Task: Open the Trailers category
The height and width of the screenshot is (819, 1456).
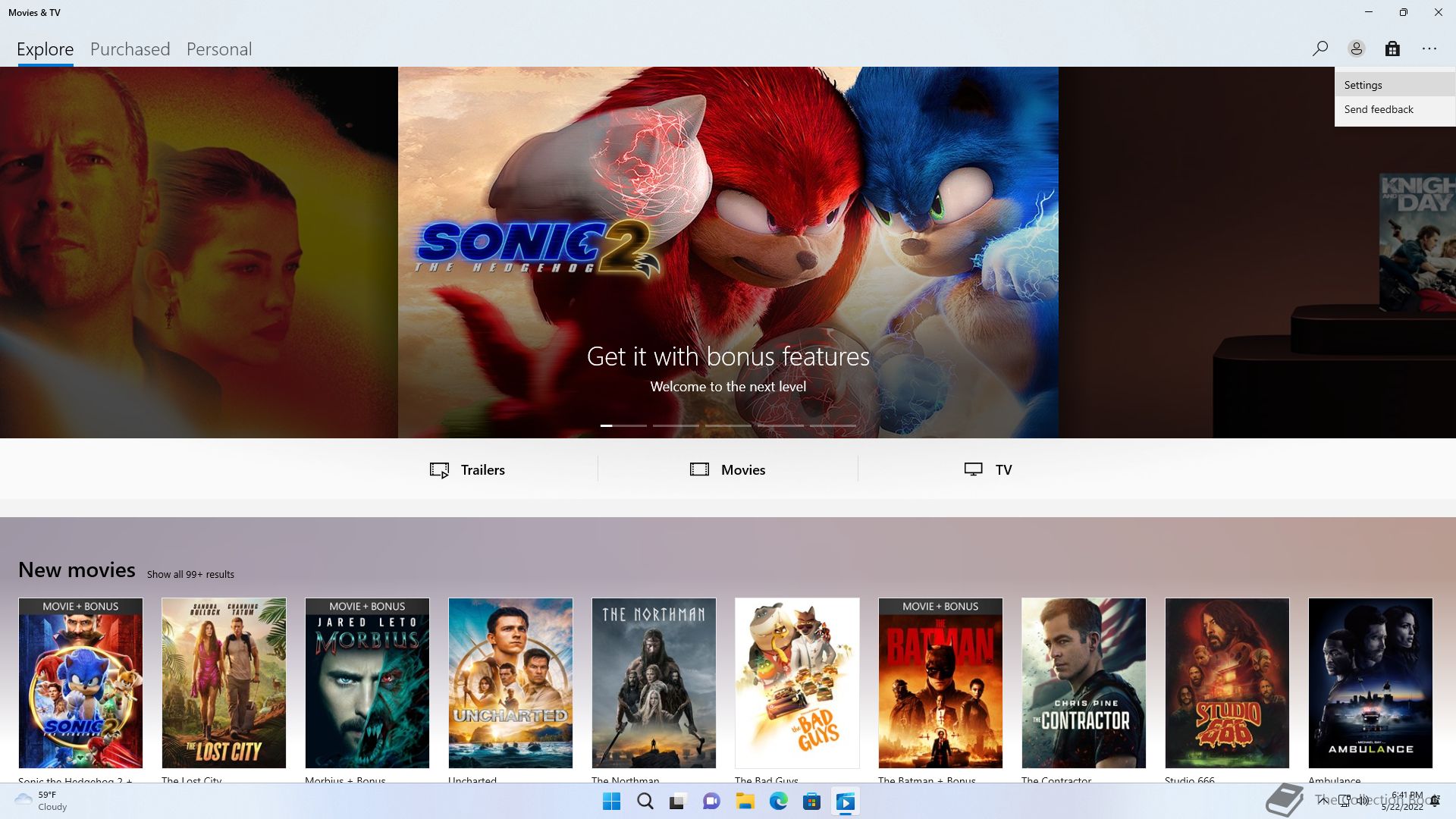Action: pyautogui.click(x=467, y=469)
